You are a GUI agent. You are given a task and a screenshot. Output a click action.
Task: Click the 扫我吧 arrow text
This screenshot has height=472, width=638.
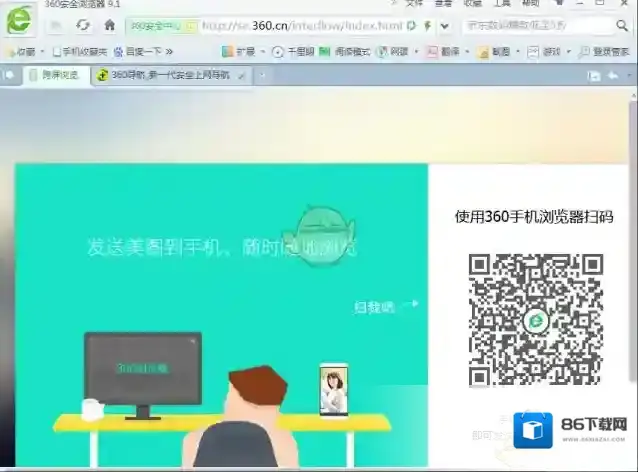click(x=386, y=306)
